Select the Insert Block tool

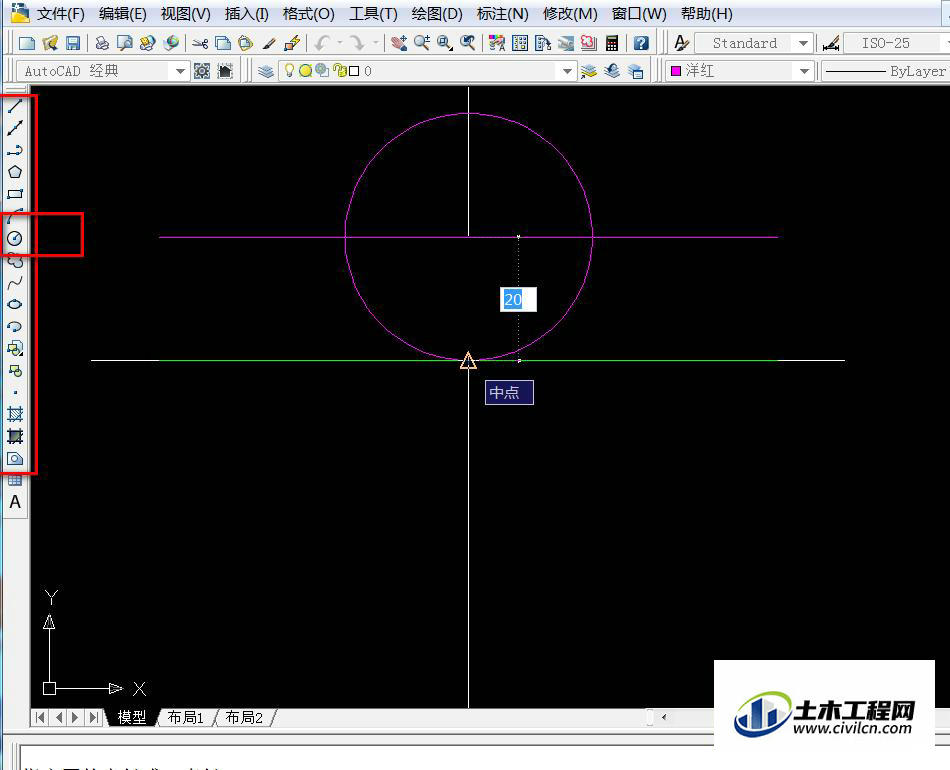click(x=15, y=348)
